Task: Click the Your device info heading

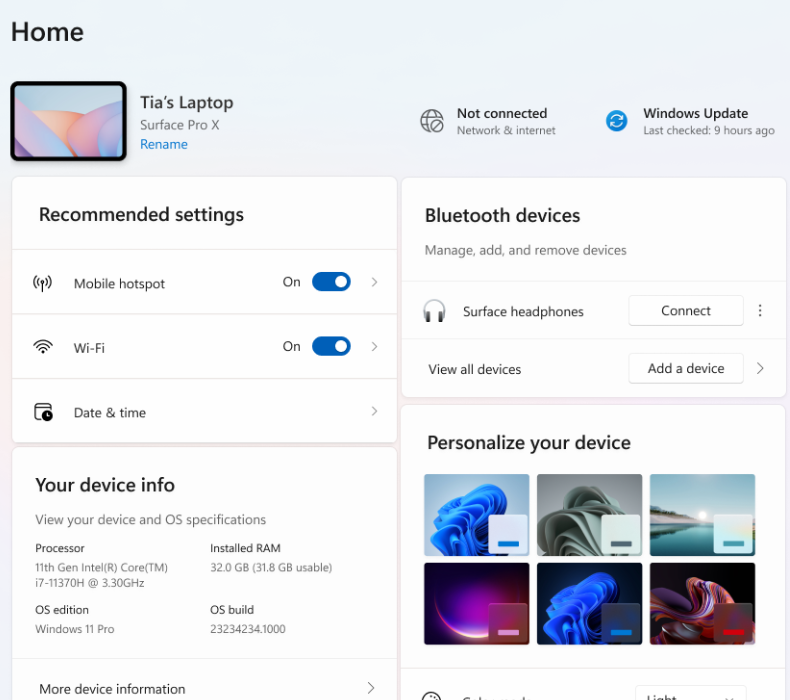Action: 105,485
